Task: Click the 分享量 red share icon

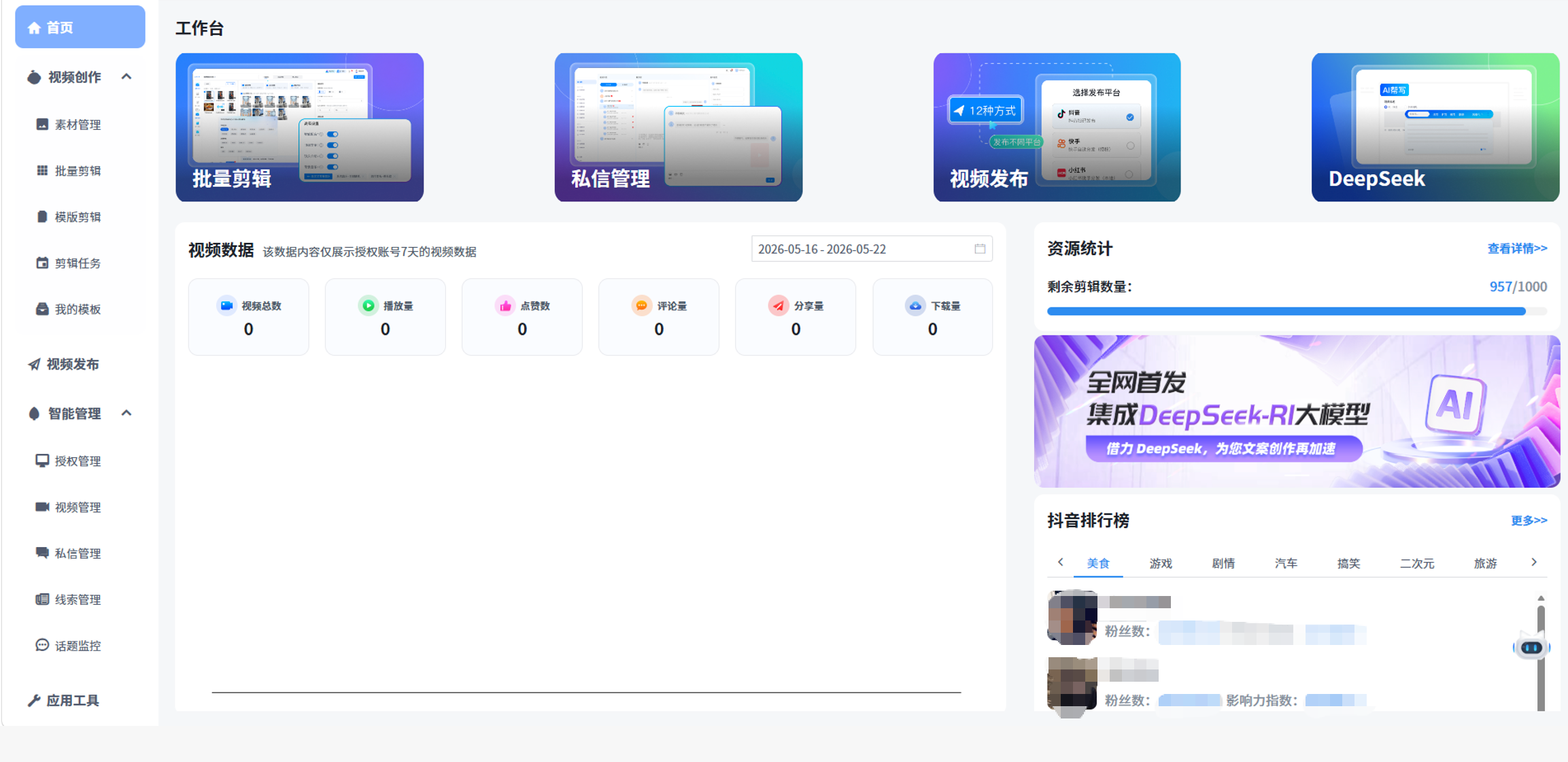Action: coord(779,306)
